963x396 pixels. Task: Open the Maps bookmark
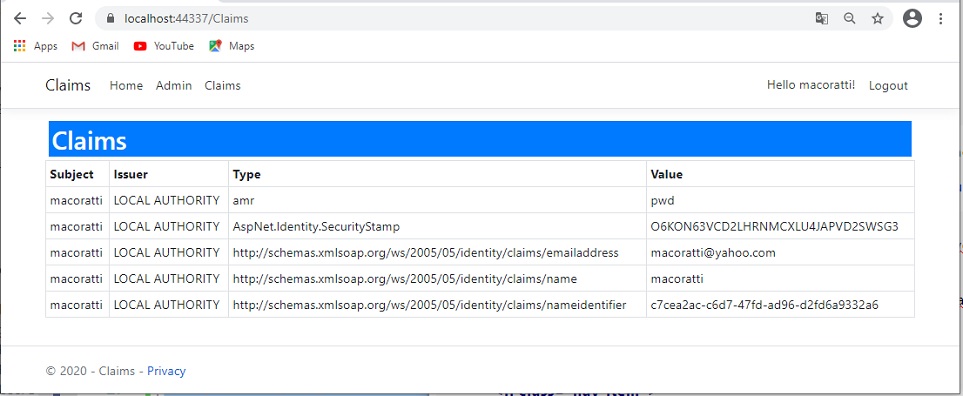(232, 46)
